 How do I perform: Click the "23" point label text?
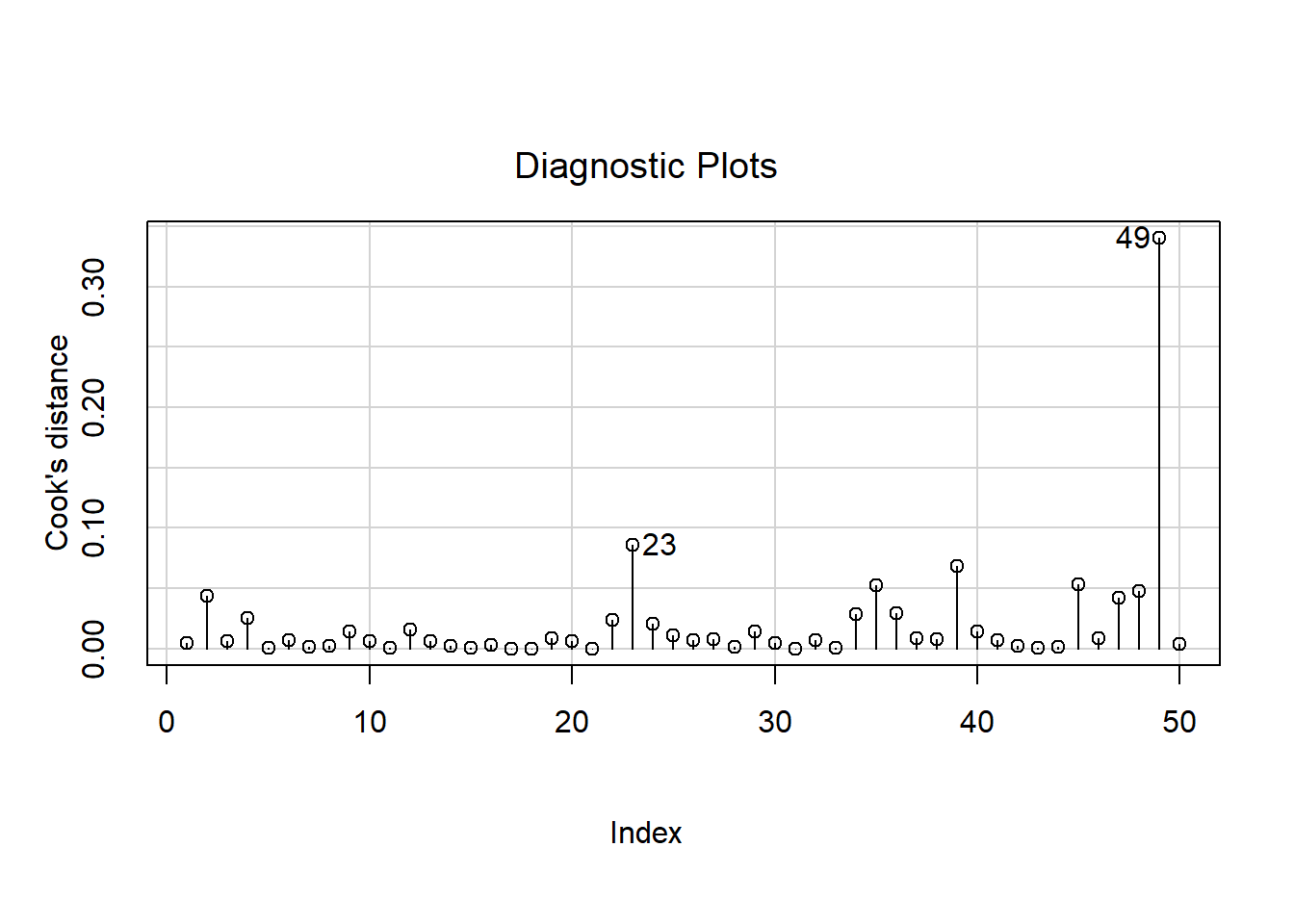tap(660, 545)
